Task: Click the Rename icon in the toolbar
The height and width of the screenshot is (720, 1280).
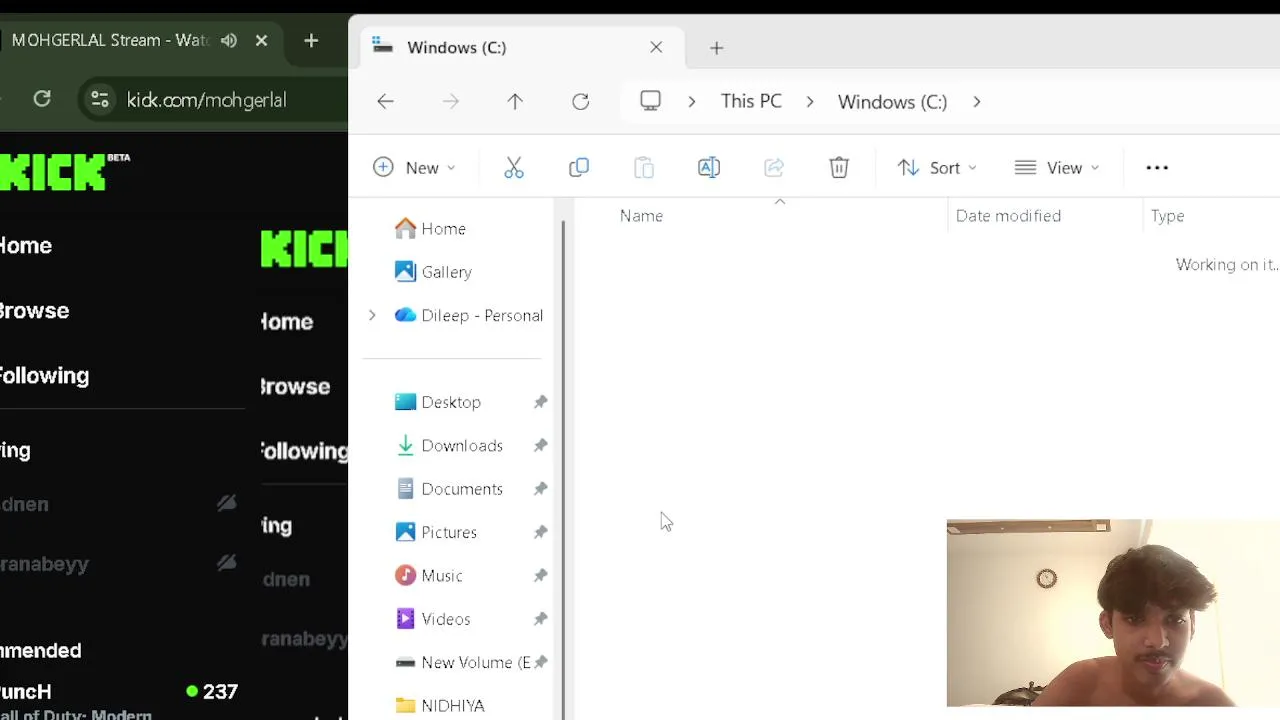Action: point(709,168)
